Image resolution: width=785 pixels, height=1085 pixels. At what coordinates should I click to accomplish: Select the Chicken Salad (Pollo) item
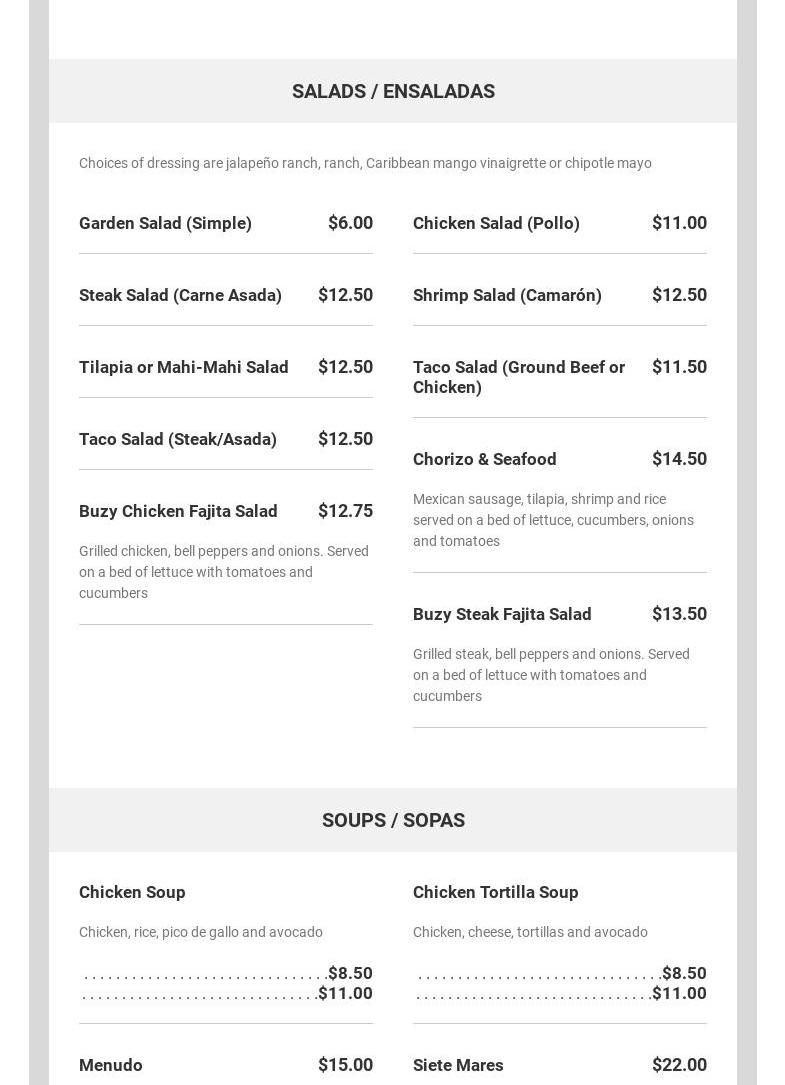click(x=496, y=223)
